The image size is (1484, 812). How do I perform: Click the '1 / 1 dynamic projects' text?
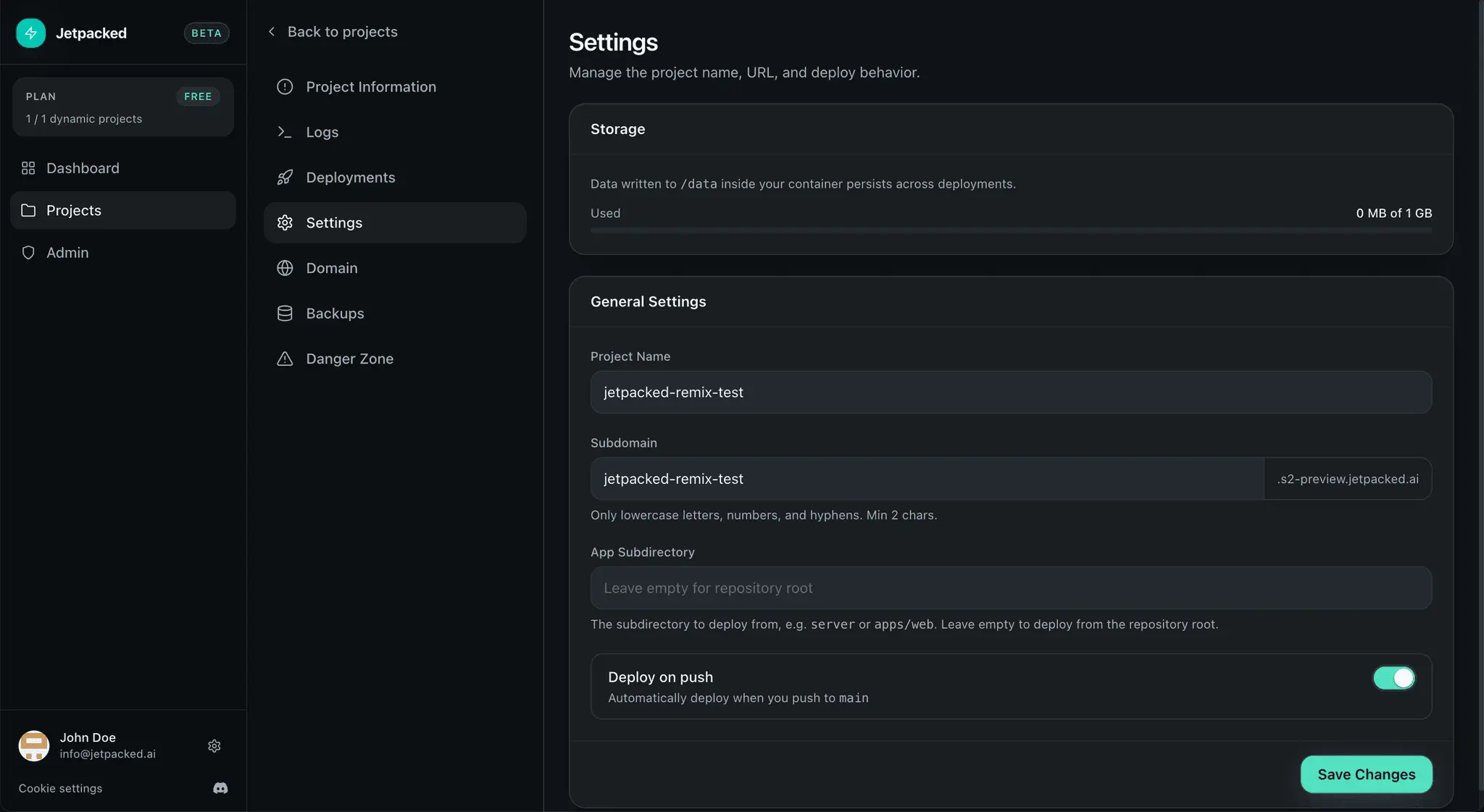(84, 119)
